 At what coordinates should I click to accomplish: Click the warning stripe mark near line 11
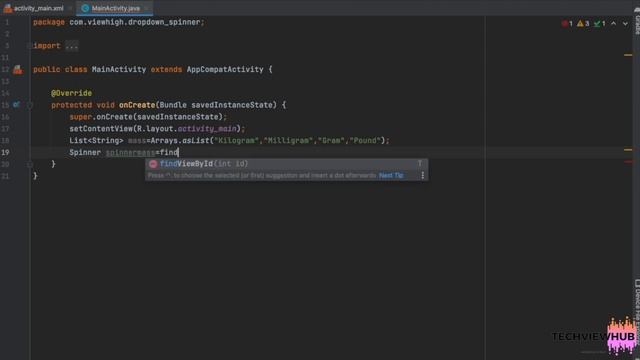628,55
